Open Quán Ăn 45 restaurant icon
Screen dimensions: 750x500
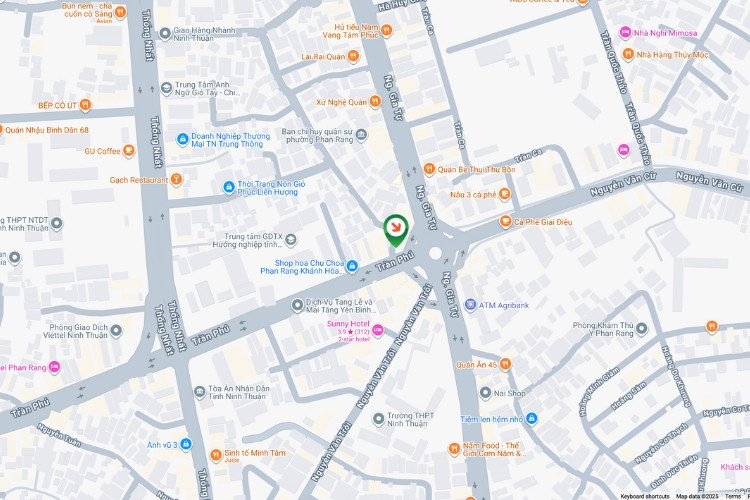pos(505,365)
